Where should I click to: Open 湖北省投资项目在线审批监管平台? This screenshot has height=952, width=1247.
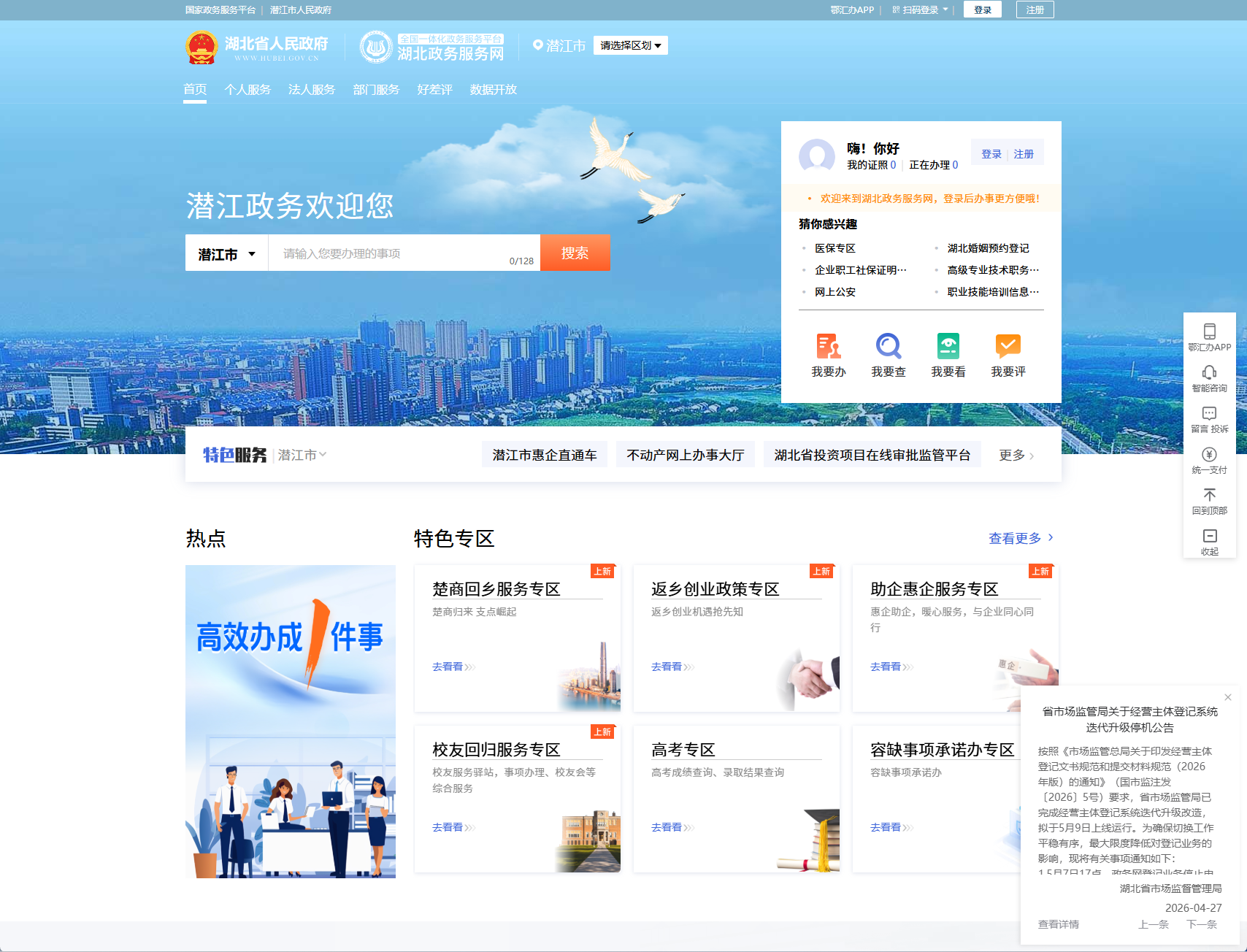pos(872,455)
